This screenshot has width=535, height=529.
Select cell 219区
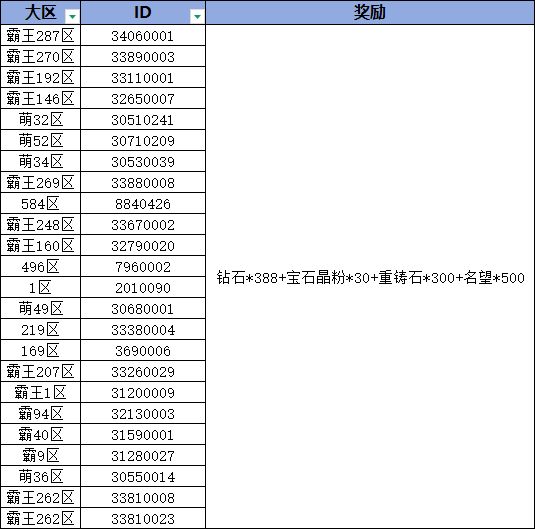click(x=41, y=329)
